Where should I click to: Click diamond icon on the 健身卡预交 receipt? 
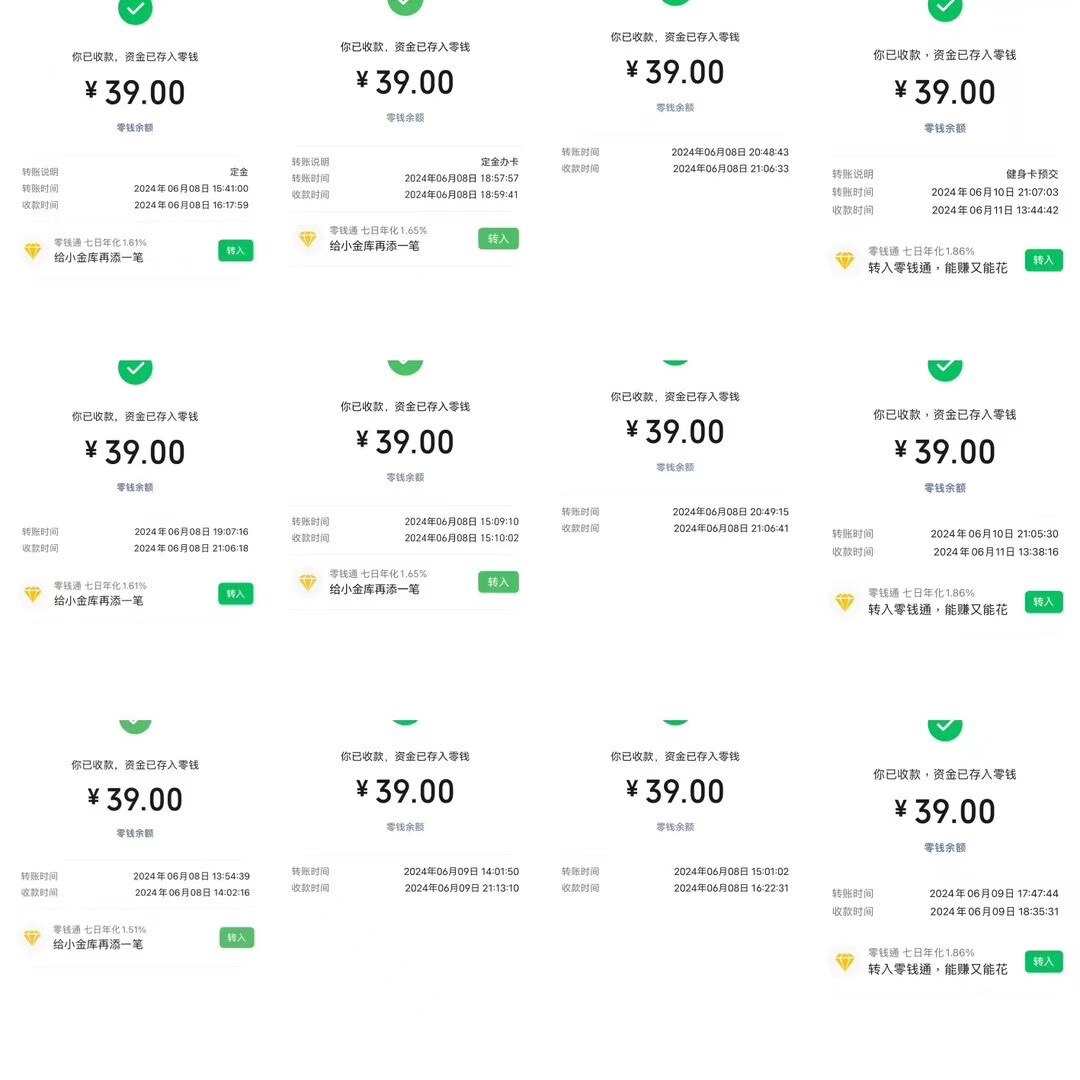coord(844,260)
